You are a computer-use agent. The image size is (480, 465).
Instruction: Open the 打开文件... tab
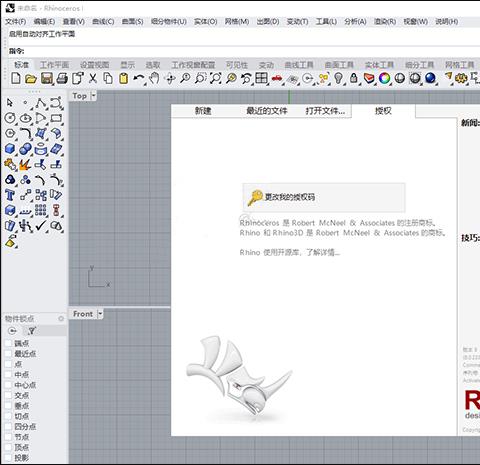click(325, 111)
